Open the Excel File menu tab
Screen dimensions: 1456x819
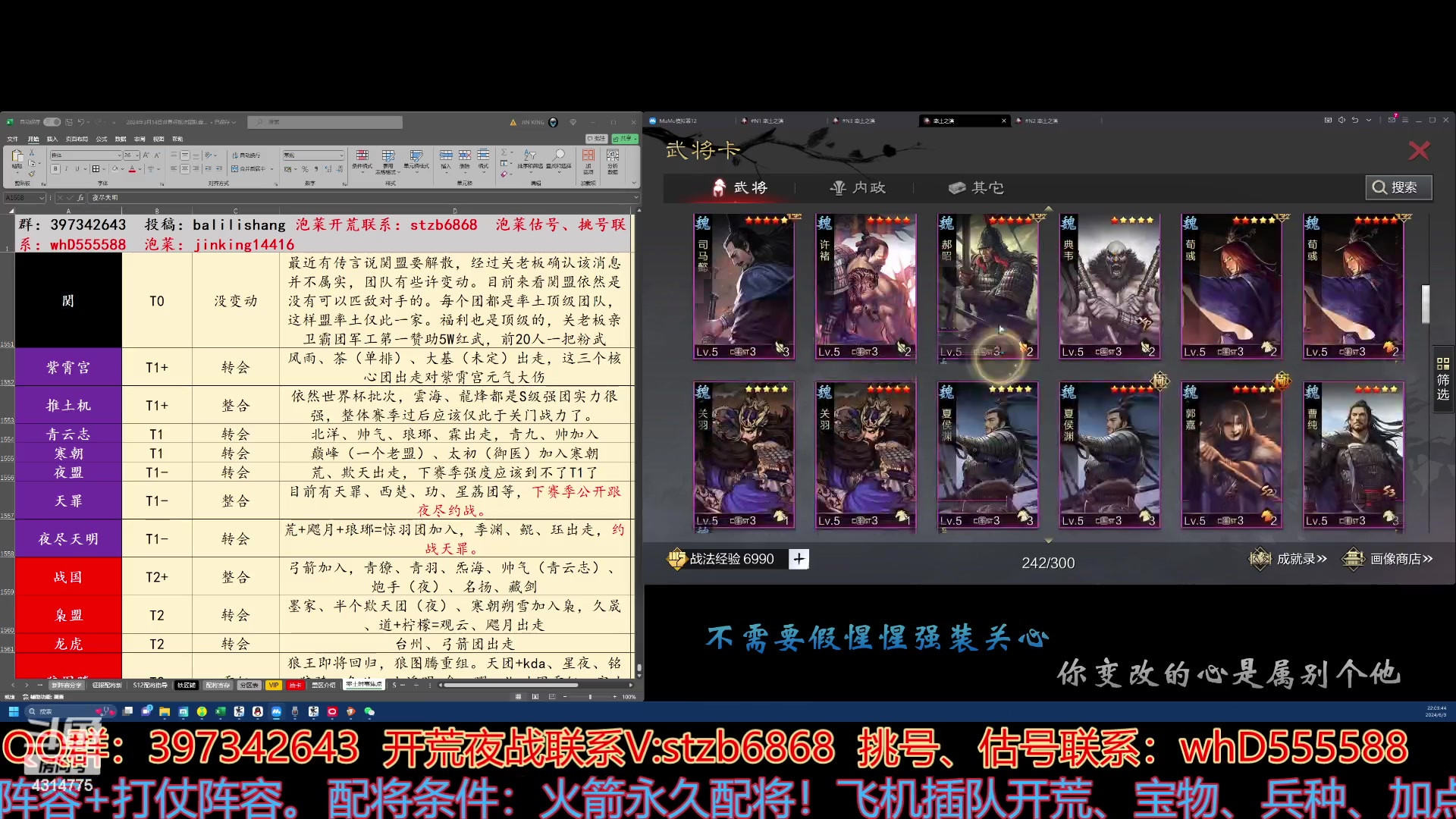(x=12, y=140)
